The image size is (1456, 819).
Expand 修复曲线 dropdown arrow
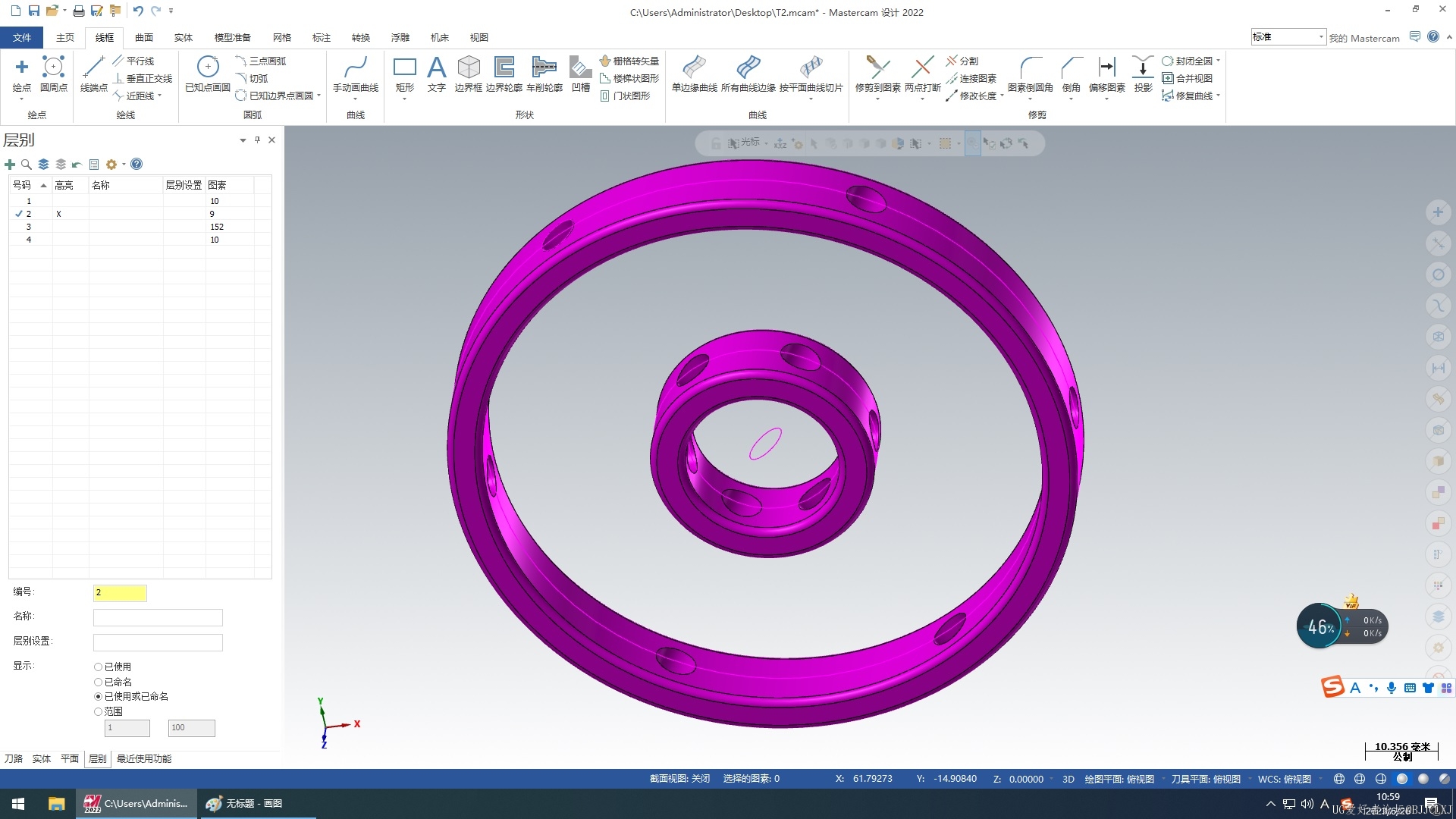tap(1218, 96)
